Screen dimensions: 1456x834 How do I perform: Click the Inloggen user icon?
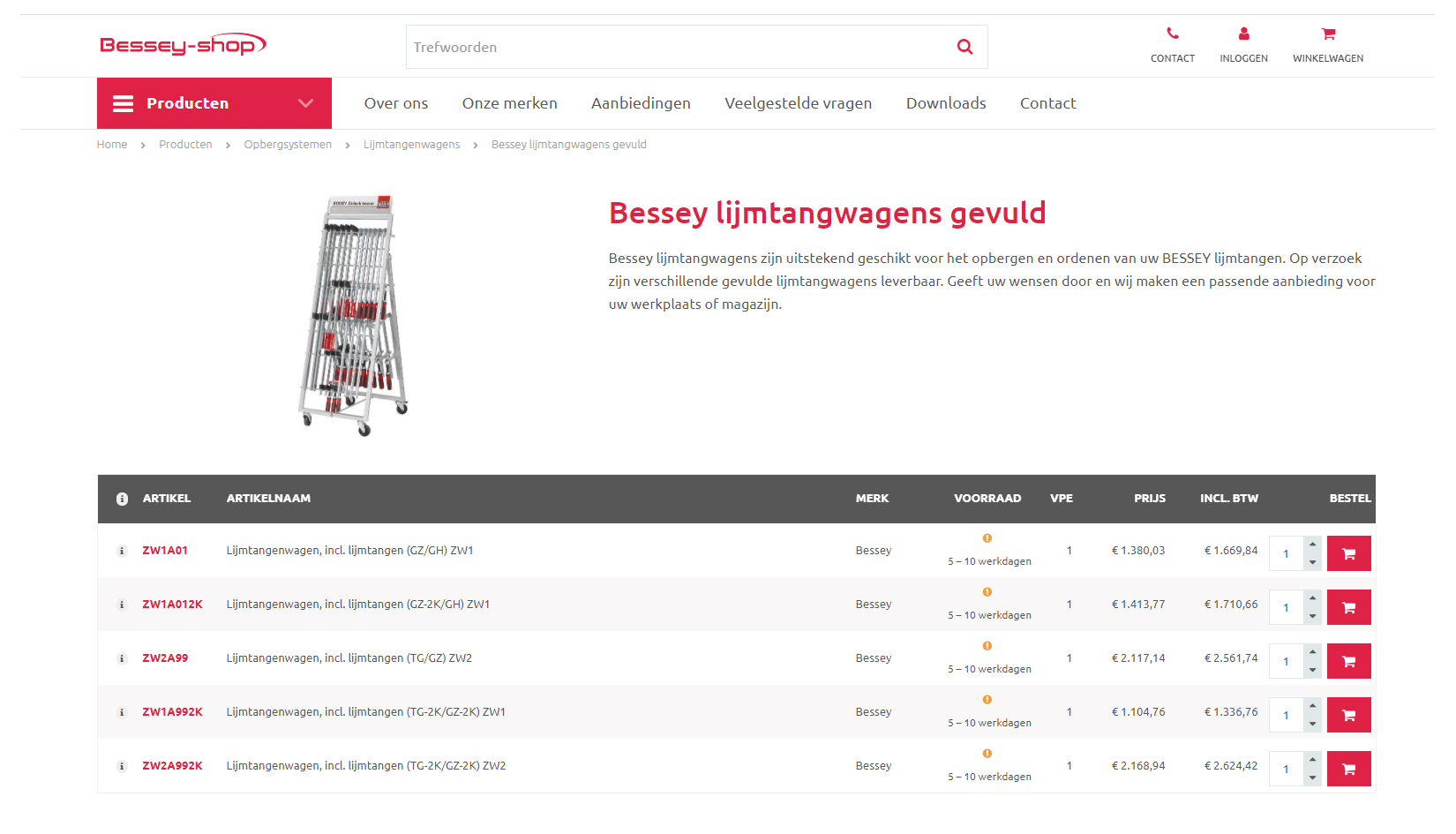(1243, 33)
